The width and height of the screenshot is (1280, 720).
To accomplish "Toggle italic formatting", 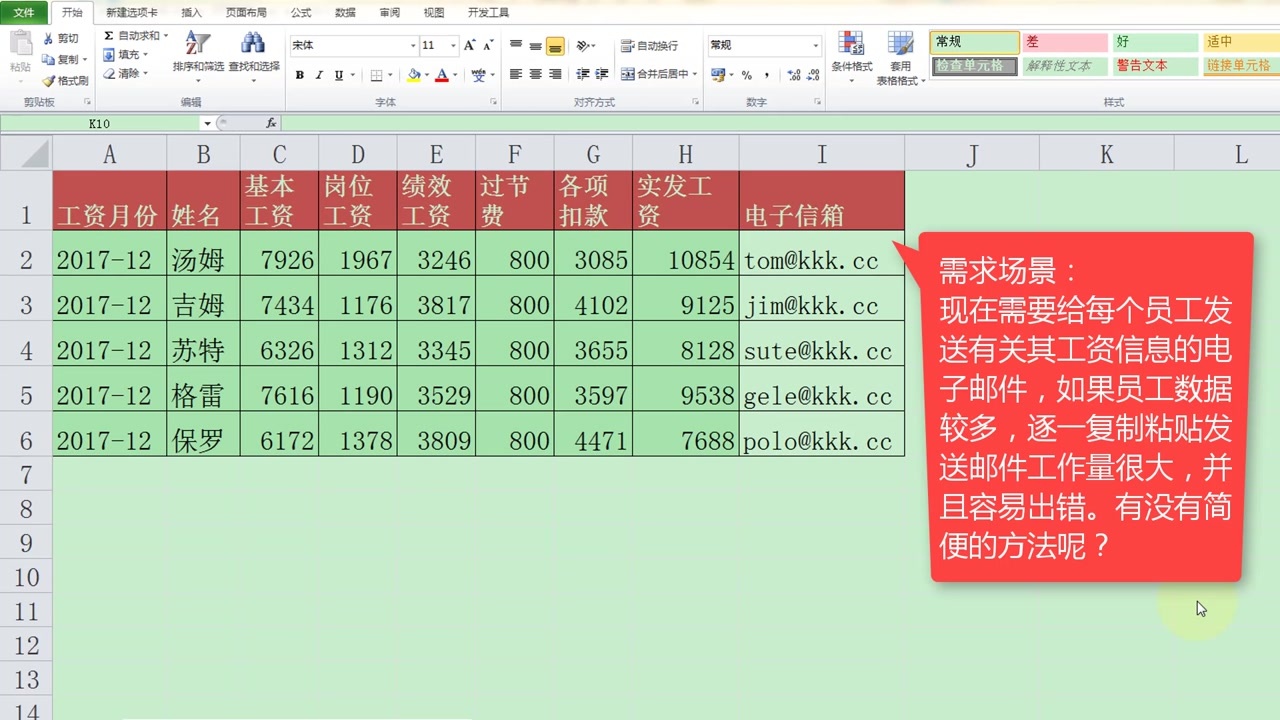I will click(x=319, y=75).
